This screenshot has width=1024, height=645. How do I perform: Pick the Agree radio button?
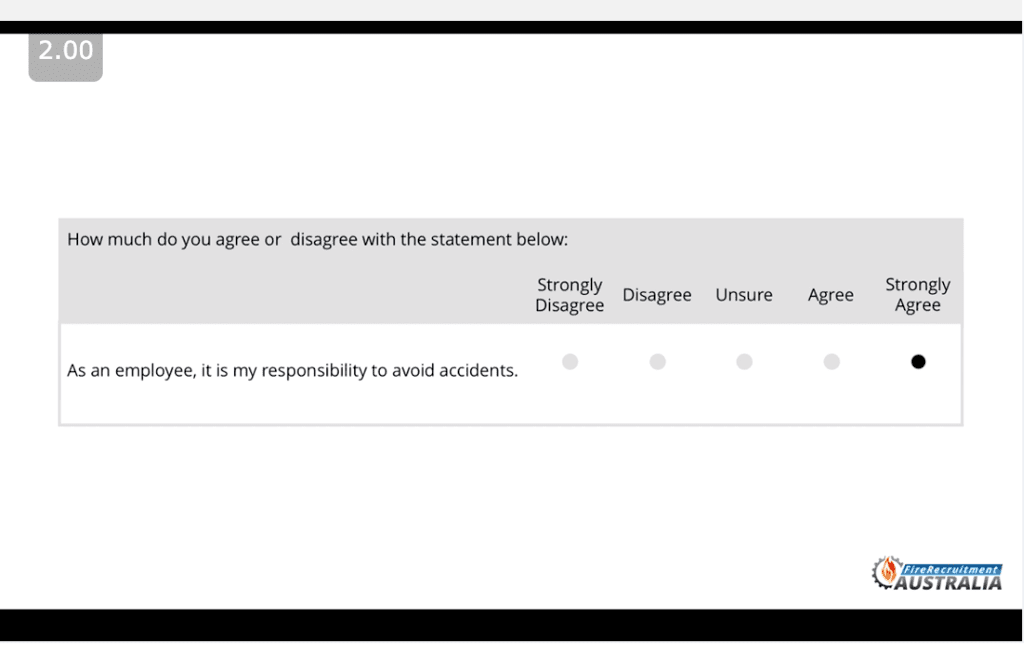click(831, 362)
